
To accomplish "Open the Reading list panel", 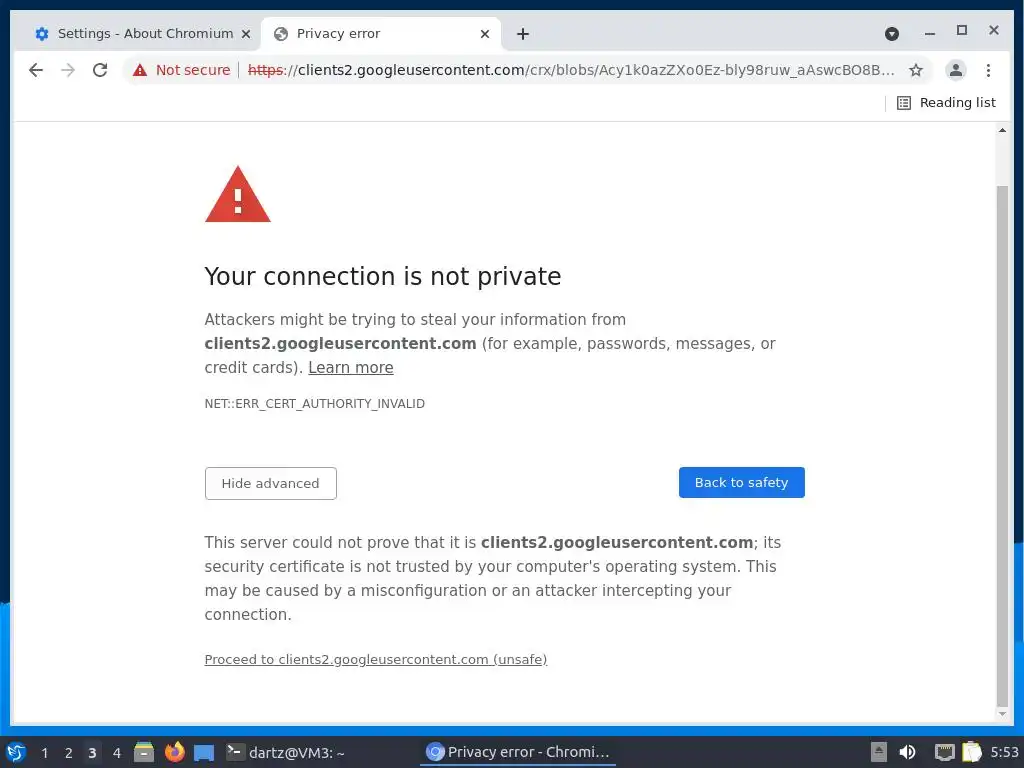I will (x=946, y=102).
